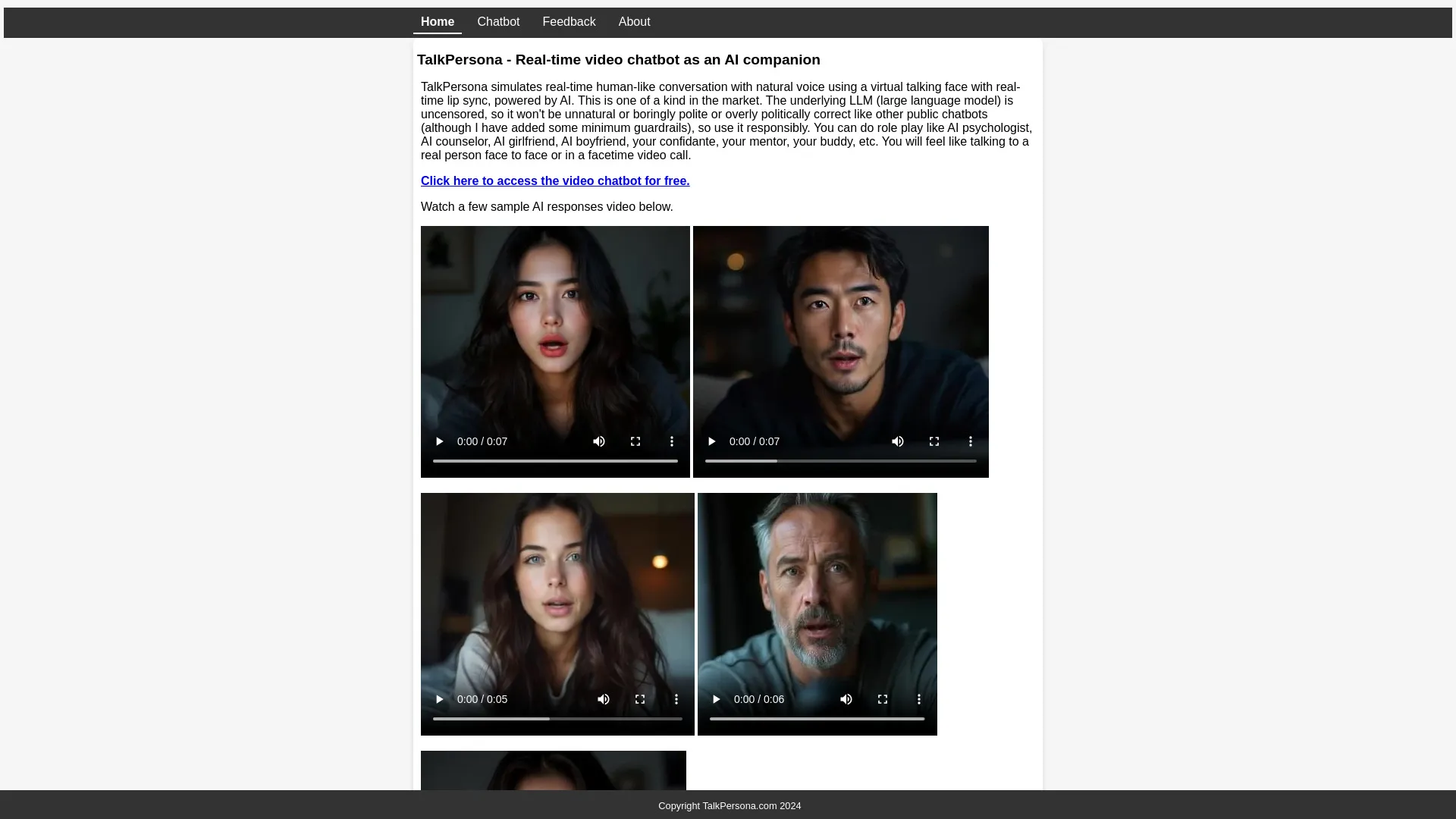Screen dimensions: 1456x819
Task: Click the free video chatbot access link
Action: [x=554, y=180]
